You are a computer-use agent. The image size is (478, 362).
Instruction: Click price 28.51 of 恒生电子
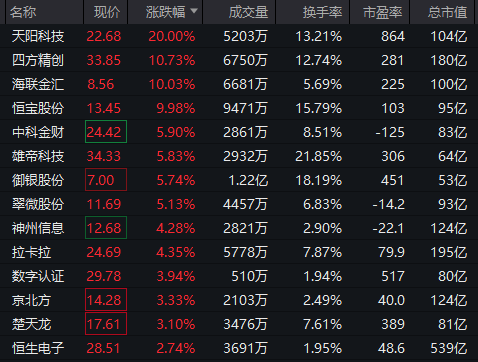click(103, 348)
